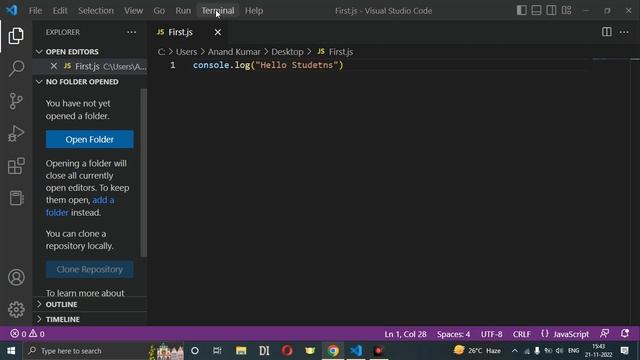Change indentation via Spaces: 4
This screenshot has height=360, width=640.
tap(453, 334)
